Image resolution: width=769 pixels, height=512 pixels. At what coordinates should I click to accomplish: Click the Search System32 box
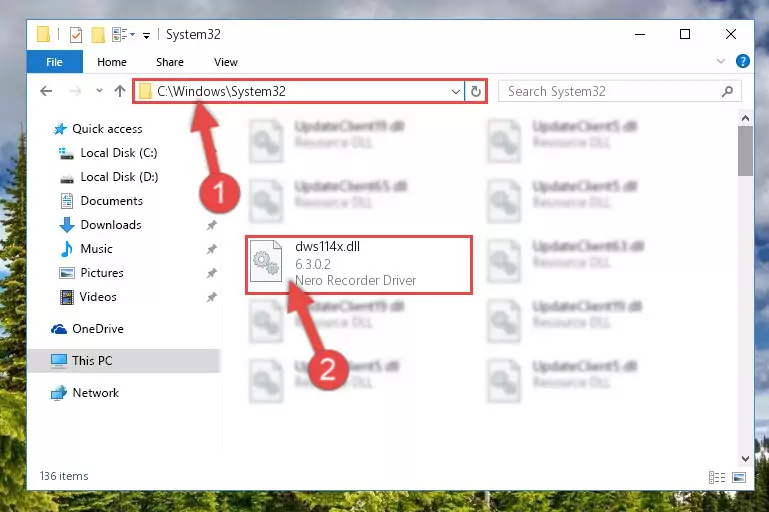[619, 92]
